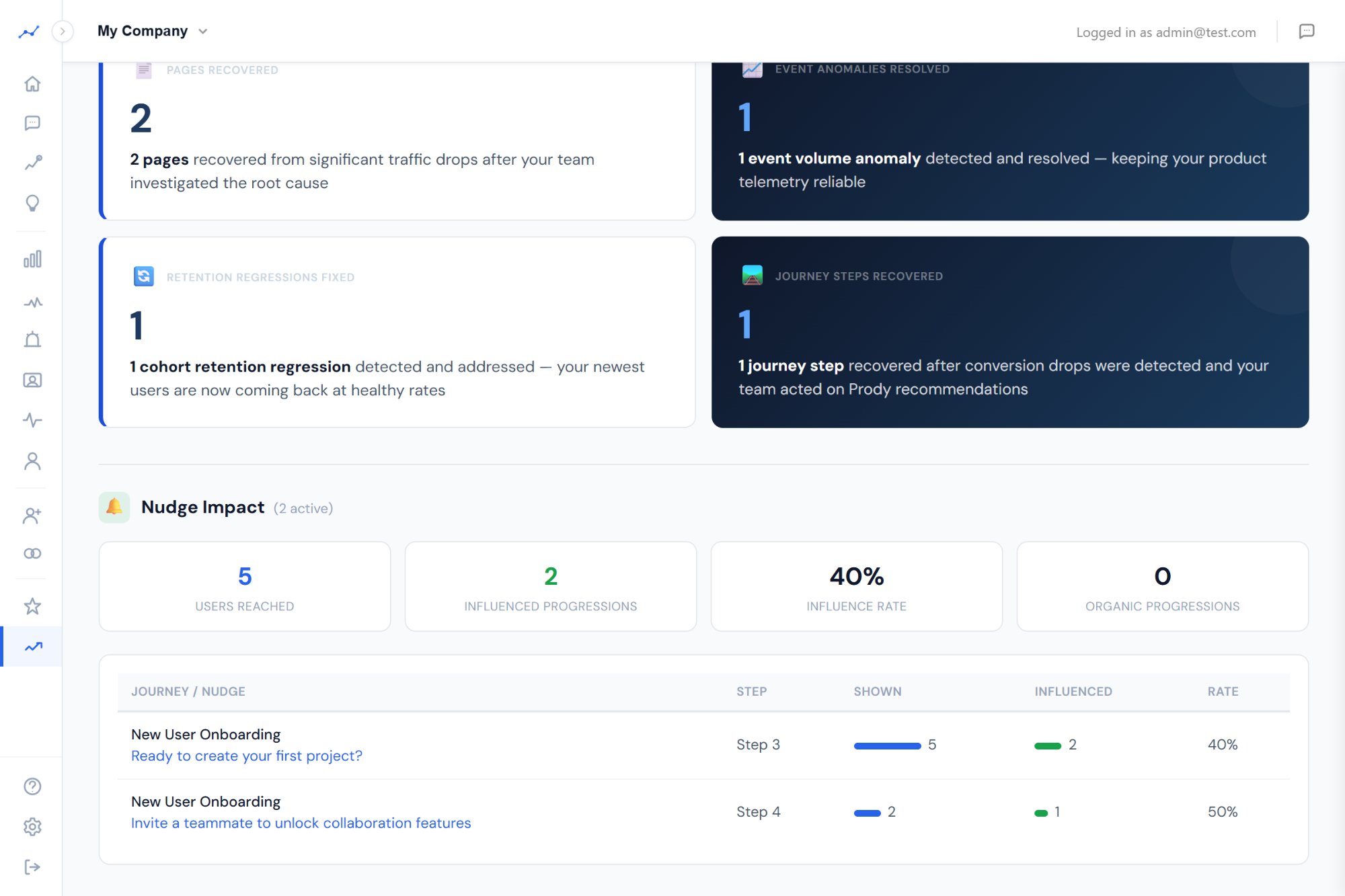Image resolution: width=1345 pixels, height=896 pixels.
Task: Open the alert bell icon in sidebar
Action: [x=32, y=340]
